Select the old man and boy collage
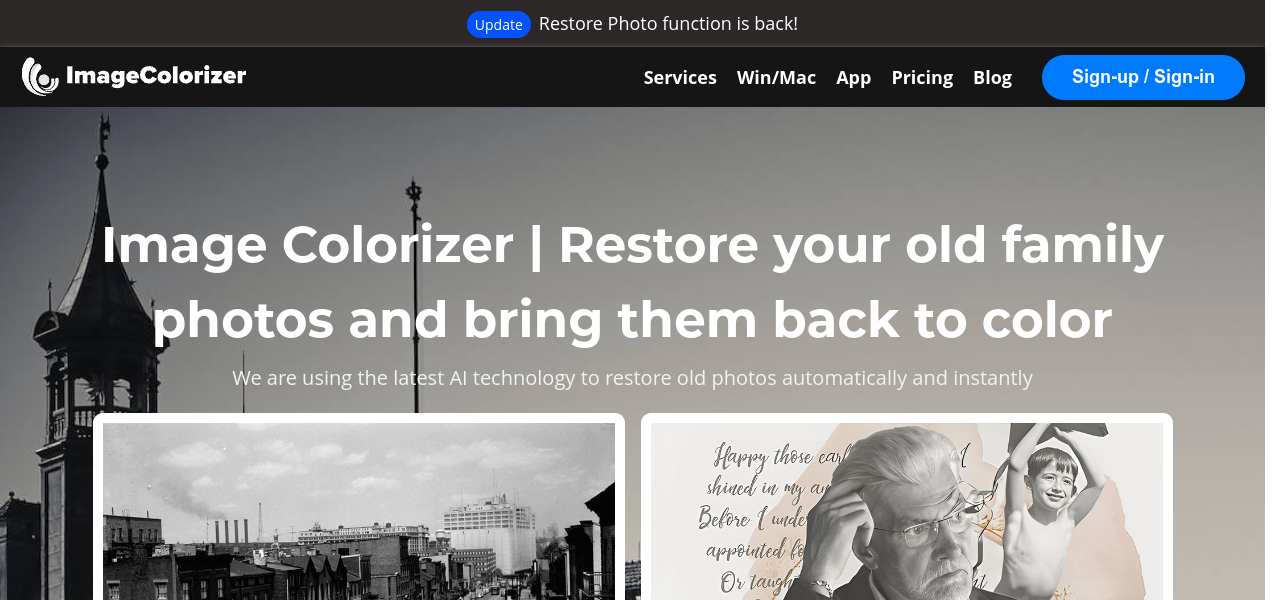The width and height of the screenshot is (1280, 600). 907,511
